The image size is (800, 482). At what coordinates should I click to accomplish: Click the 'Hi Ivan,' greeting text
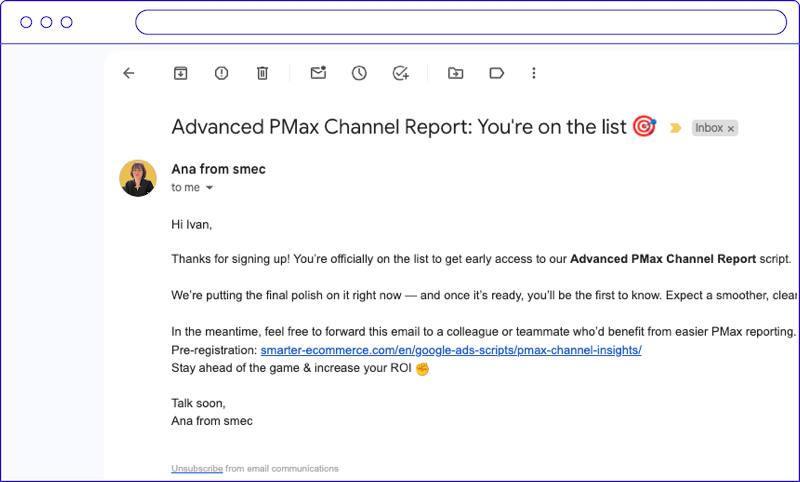192,224
